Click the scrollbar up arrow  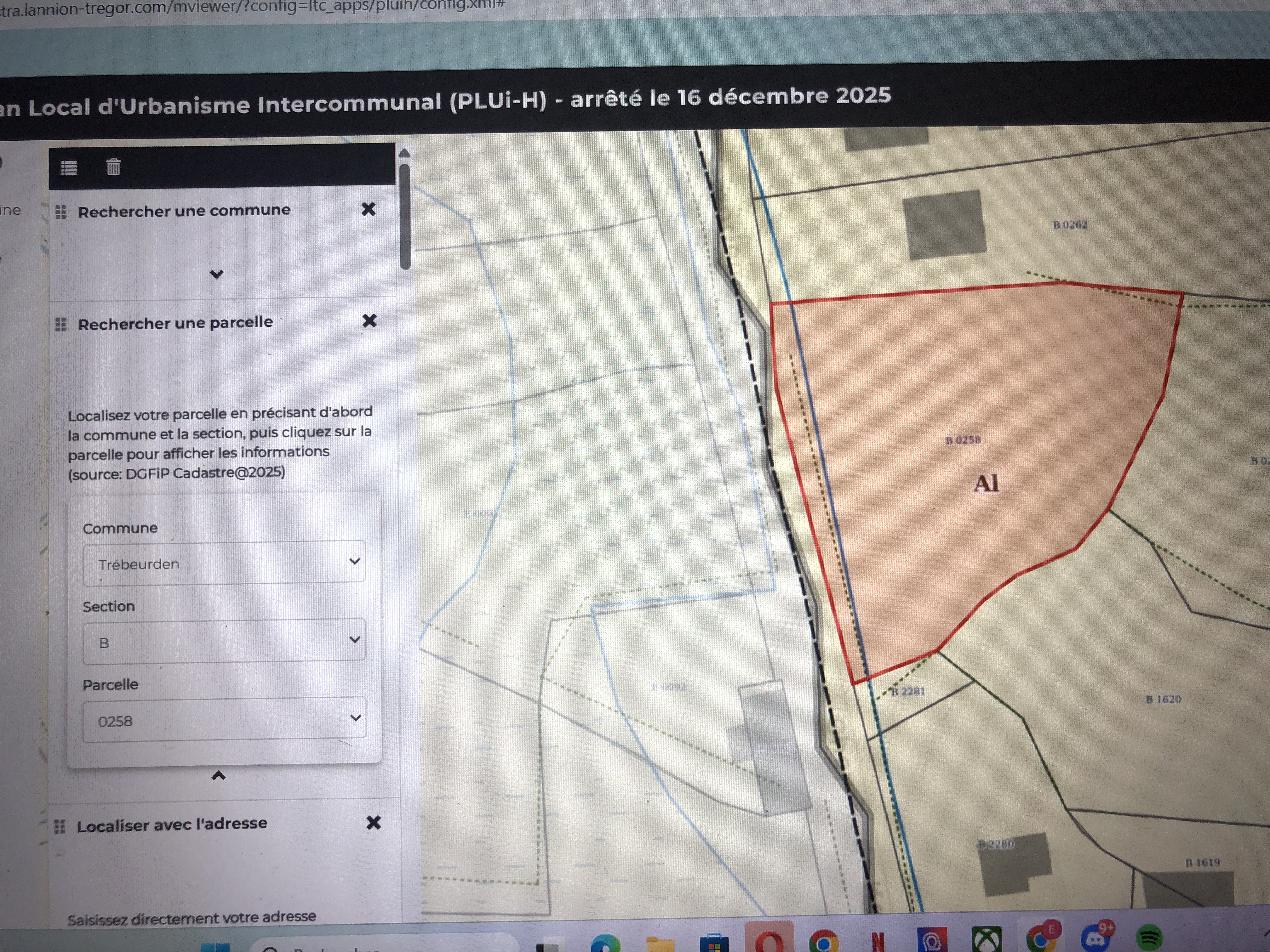pyautogui.click(x=404, y=153)
